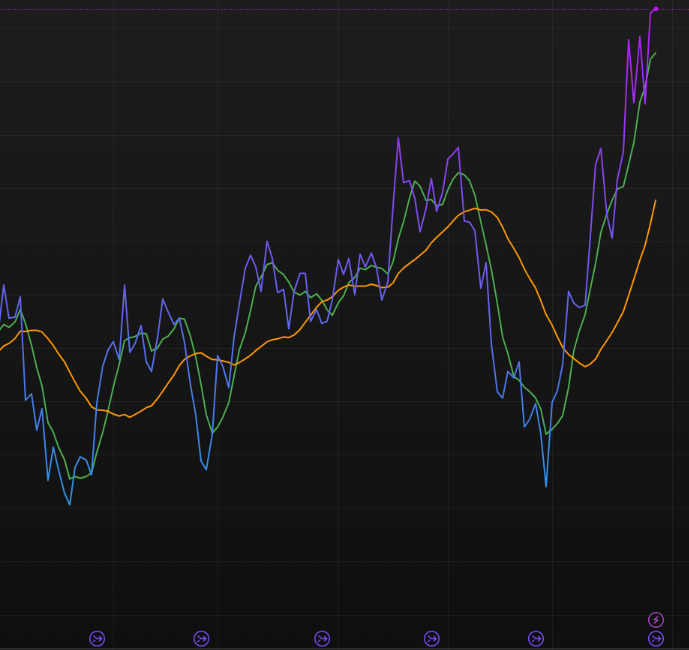Click the orange line's final trough at right
689x650 pixels.
[x=586, y=367]
